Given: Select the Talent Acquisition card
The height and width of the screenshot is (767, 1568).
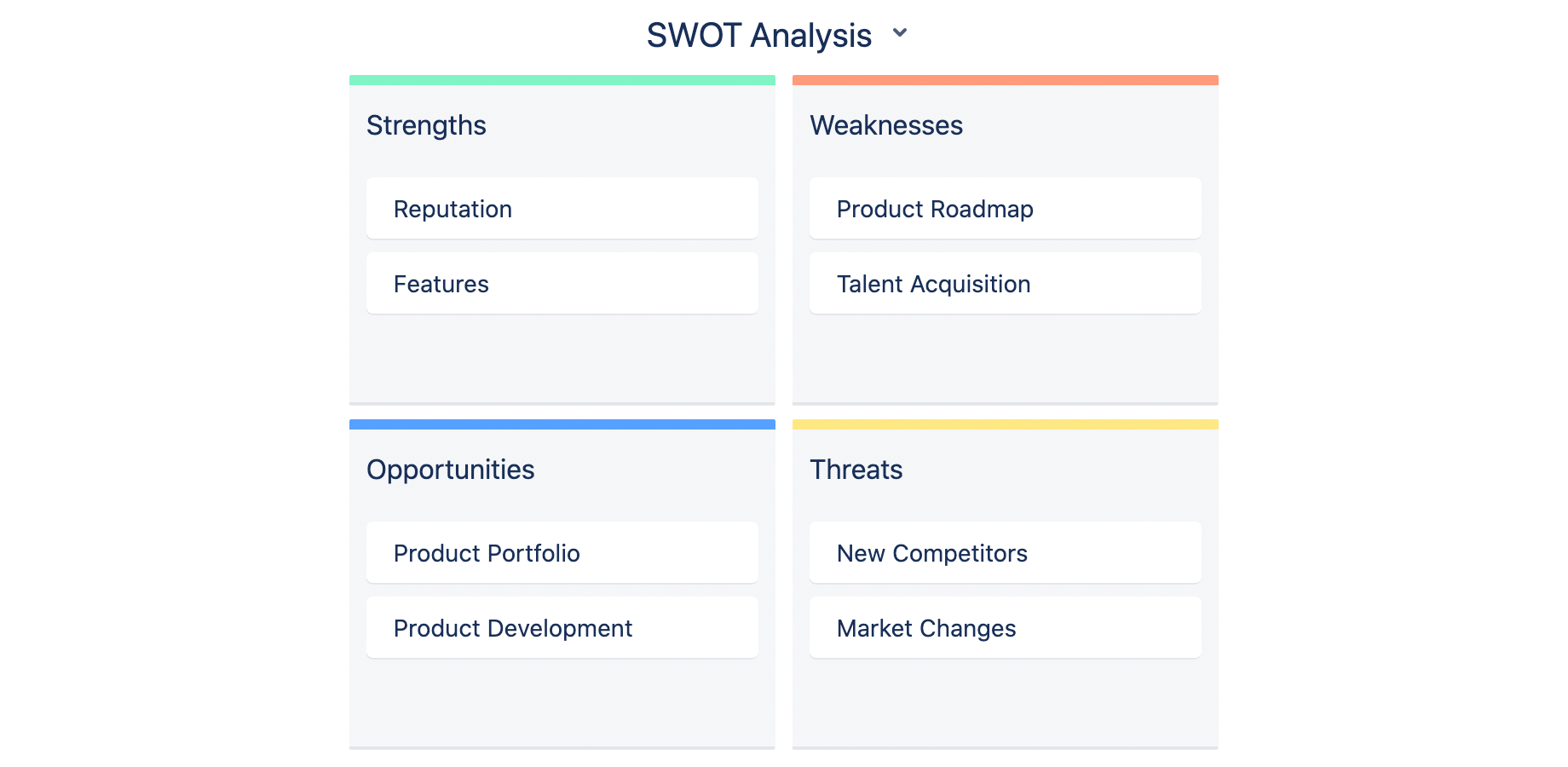Looking at the screenshot, I should (x=1006, y=283).
